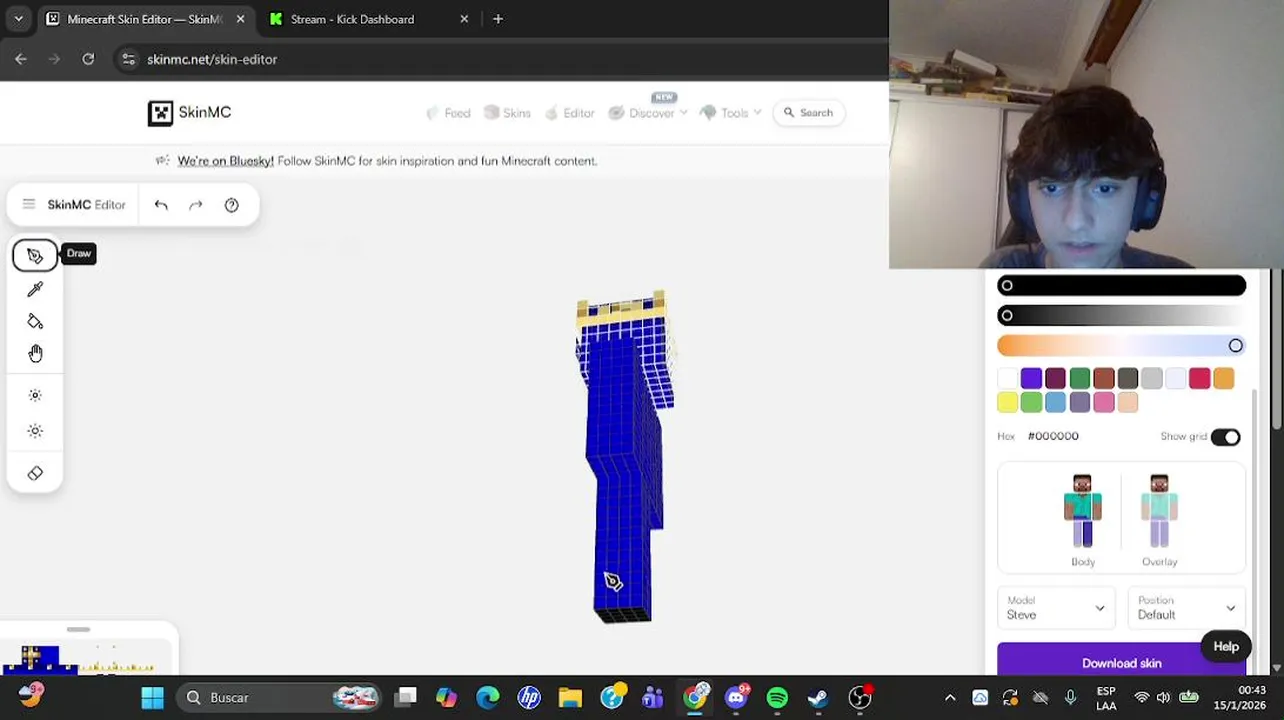Open the editor help question icon
Screen dimensions: 1284x720
point(231,205)
